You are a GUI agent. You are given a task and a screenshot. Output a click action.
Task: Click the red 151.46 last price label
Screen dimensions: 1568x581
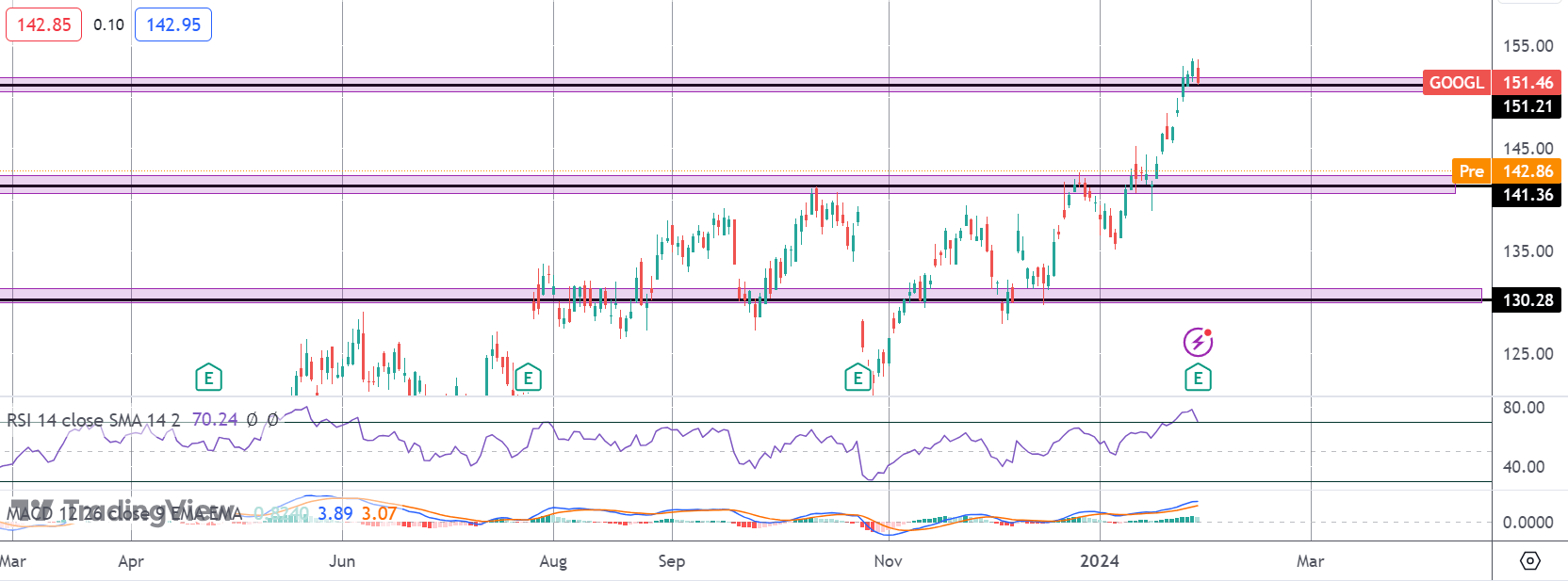click(x=1527, y=83)
